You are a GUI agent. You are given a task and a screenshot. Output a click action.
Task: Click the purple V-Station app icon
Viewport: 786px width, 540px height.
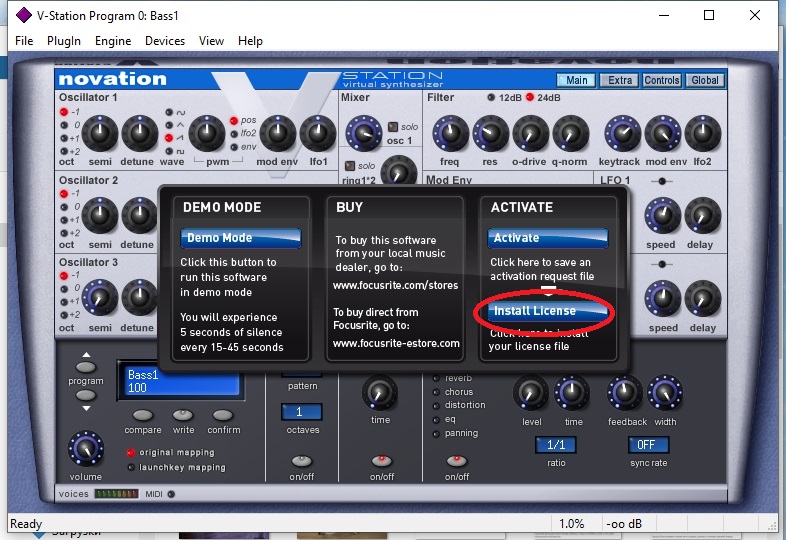(23, 15)
